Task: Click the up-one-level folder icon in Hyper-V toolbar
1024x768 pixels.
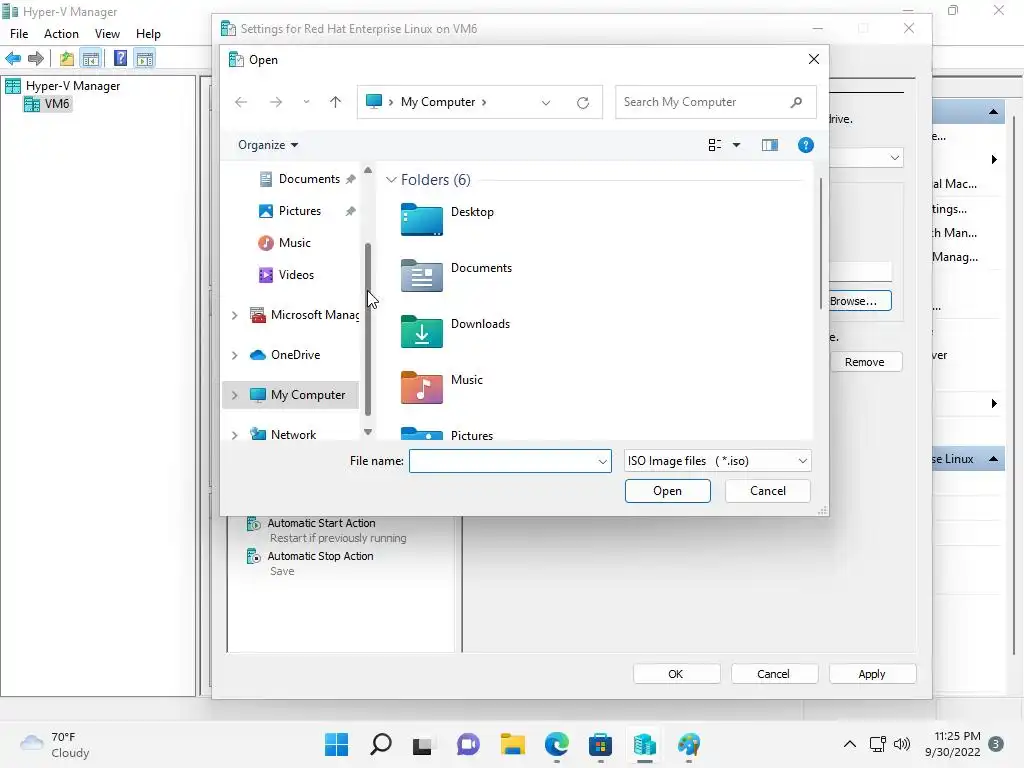Action: click(x=67, y=59)
